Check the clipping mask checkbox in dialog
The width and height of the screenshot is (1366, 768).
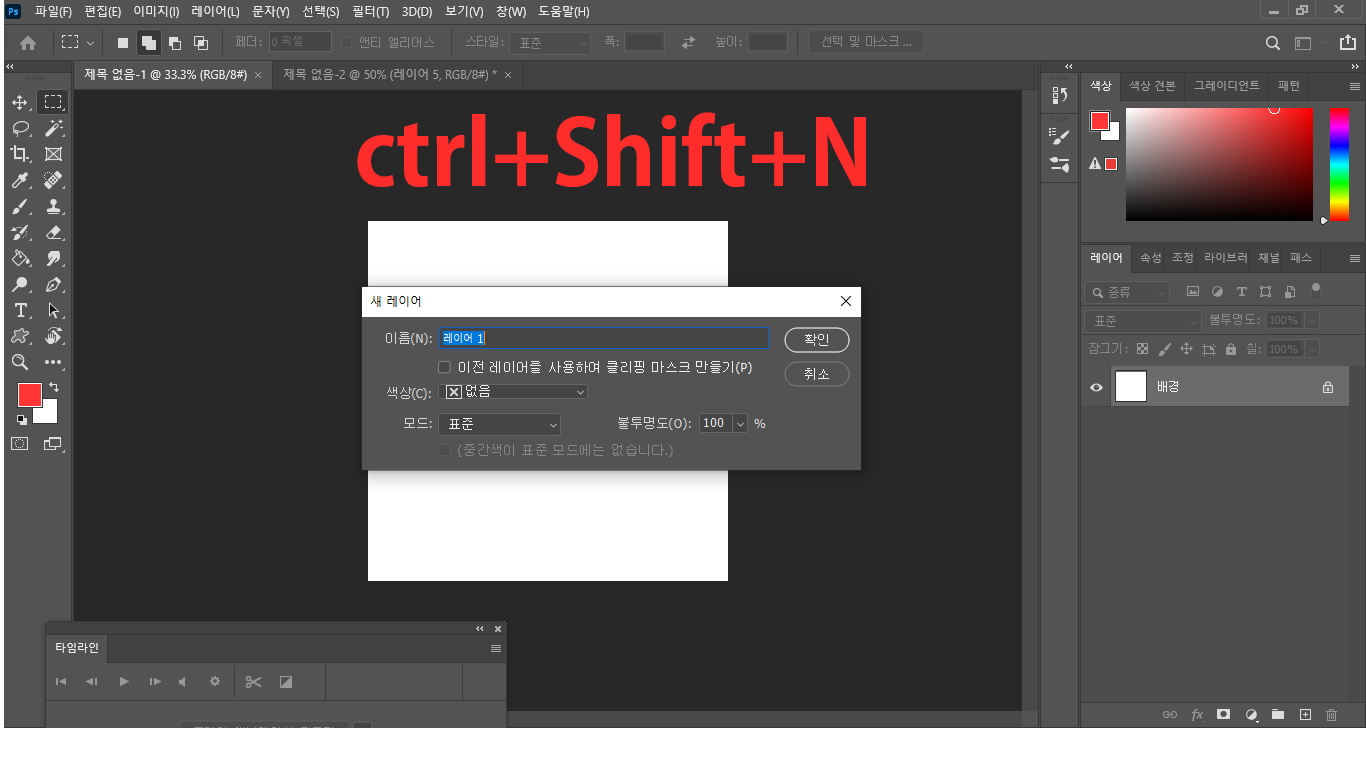pyautogui.click(x=445, y=367)
